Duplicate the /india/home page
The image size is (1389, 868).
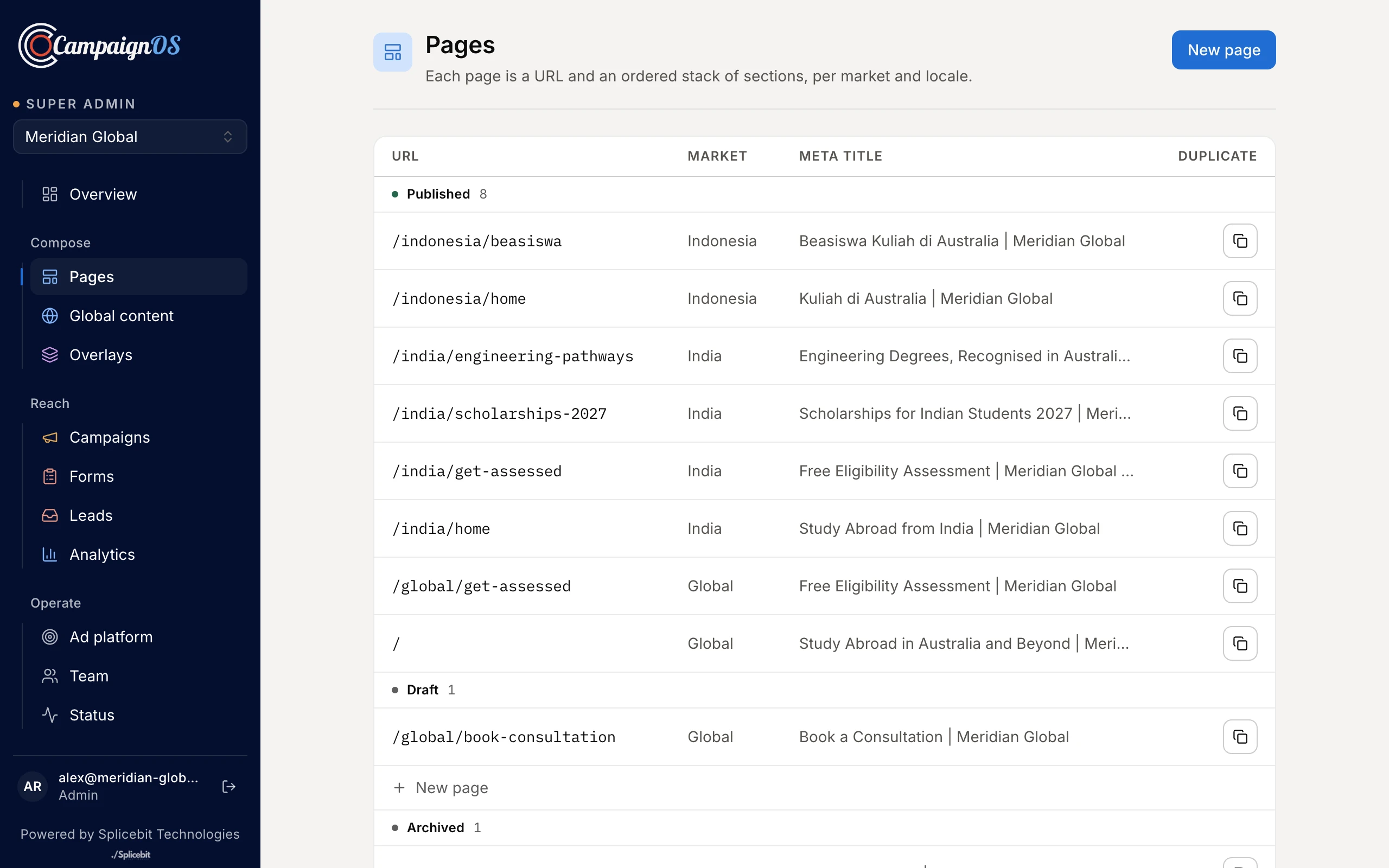(1240, 528)
